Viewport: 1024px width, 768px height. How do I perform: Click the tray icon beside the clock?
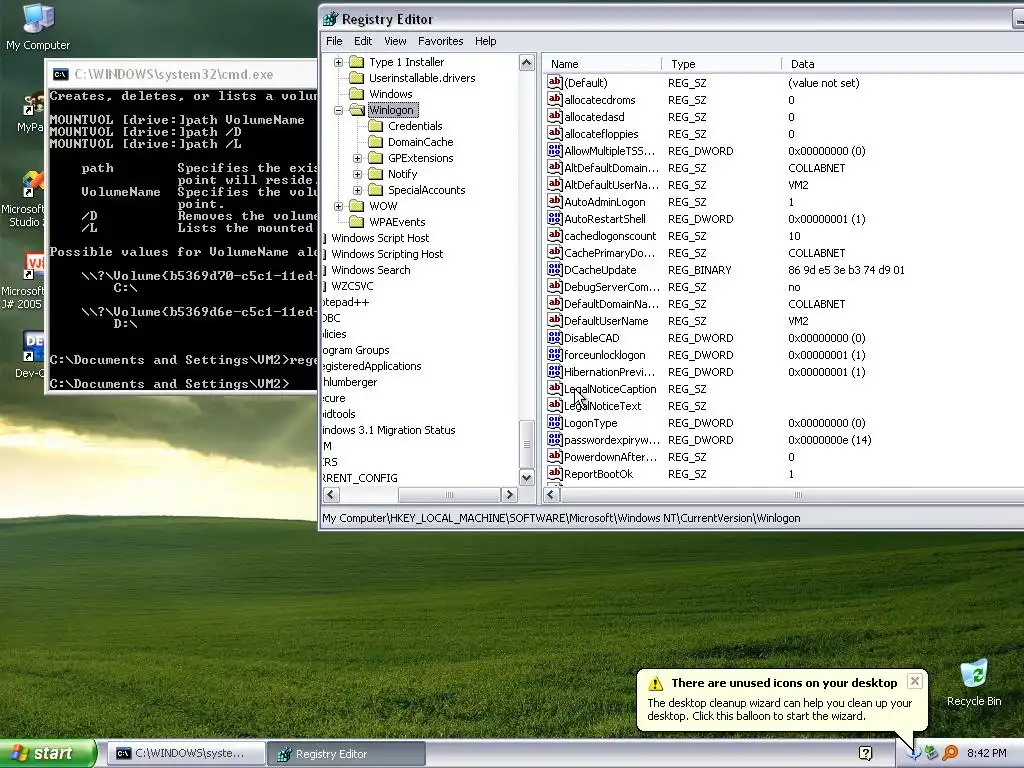click(x=950, y=753)
